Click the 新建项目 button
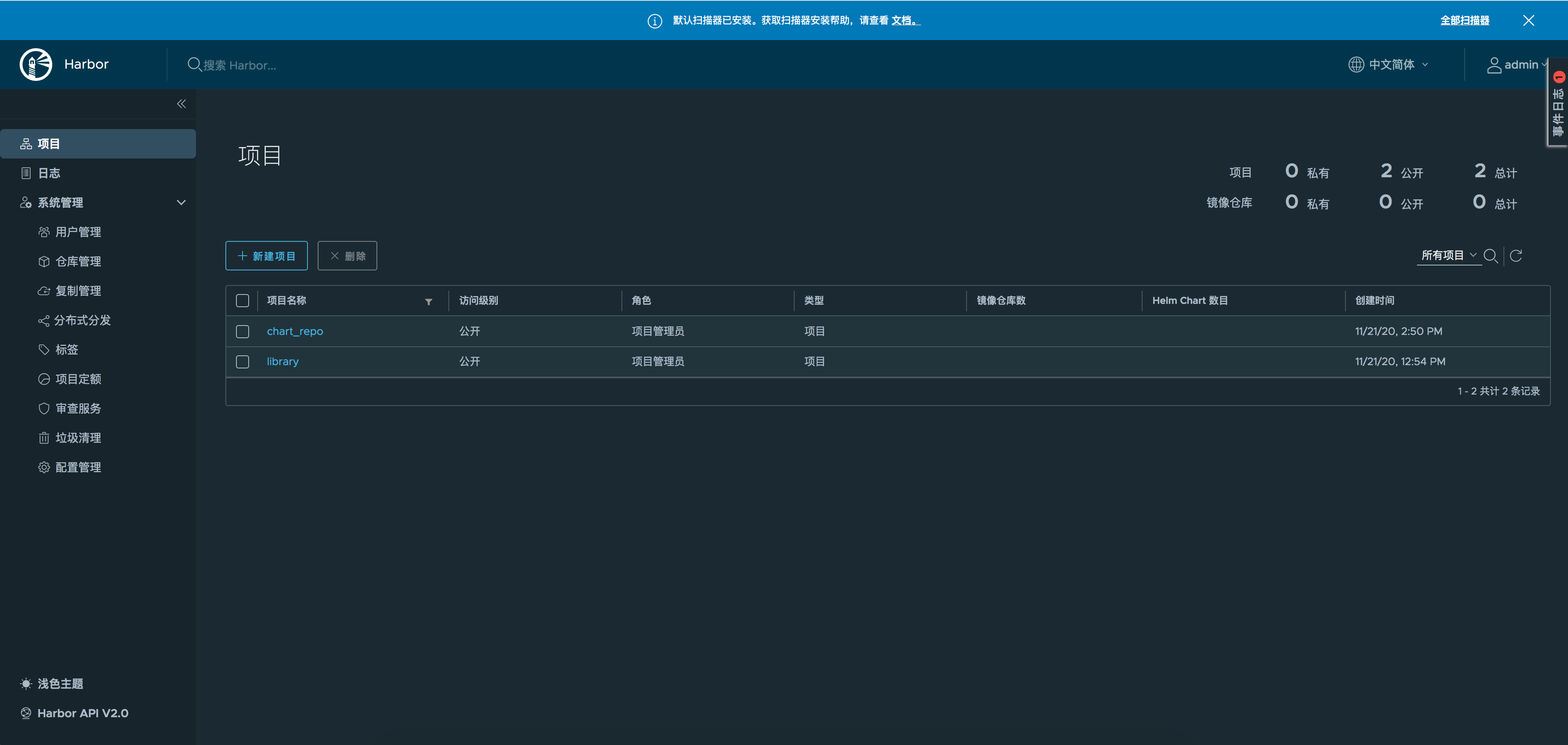Viewport: 1568px width, 745px height. tap(267, 256)
